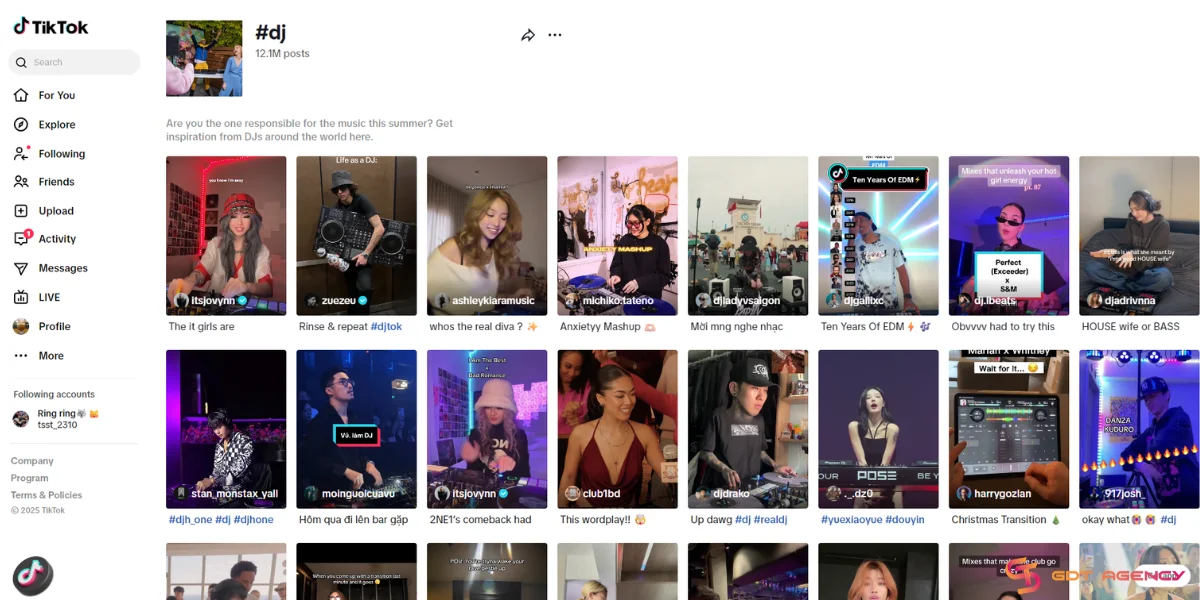Expand the Company footer section
The width and height of the screenshot is (1200, 600).
pyautogui.click(x=32, y=461)
